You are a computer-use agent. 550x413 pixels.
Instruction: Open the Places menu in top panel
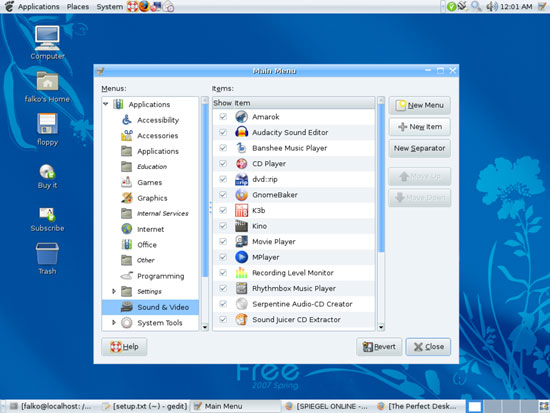tap(78, 7)
